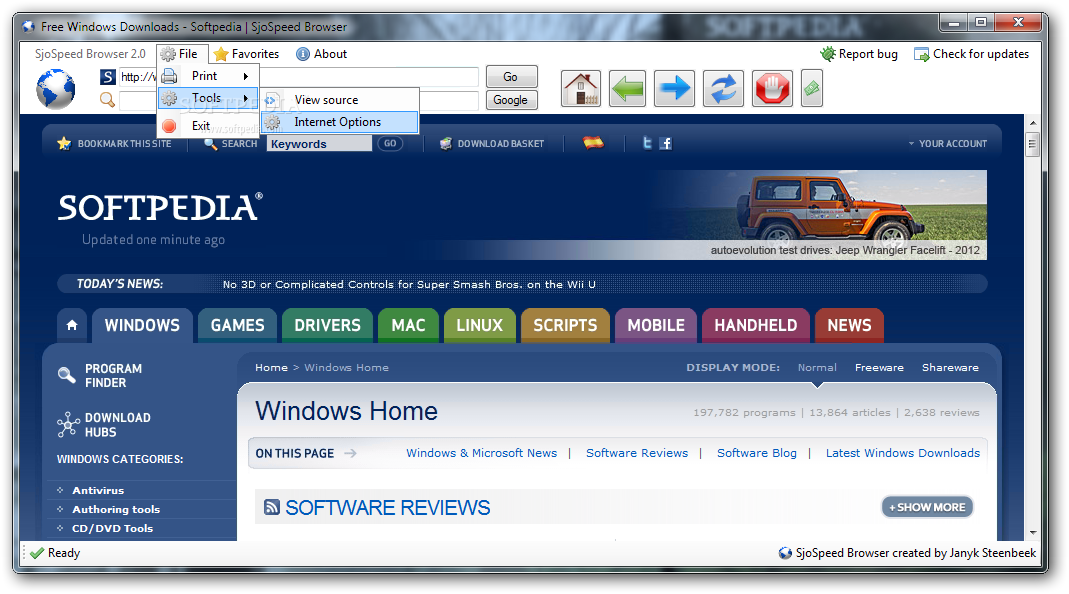Viewport: 1069px width, 594px height.
Task: Click the Bookmark This Site star
Action: 64,143
